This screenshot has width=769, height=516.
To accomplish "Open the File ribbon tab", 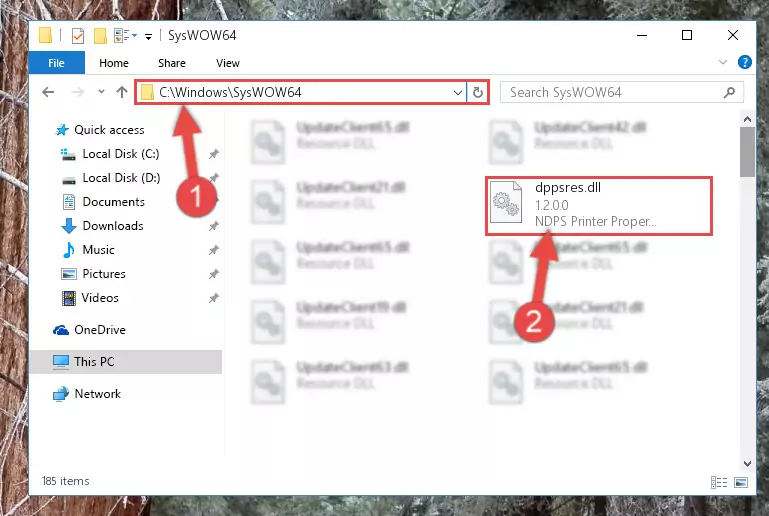I will (56, 63).
